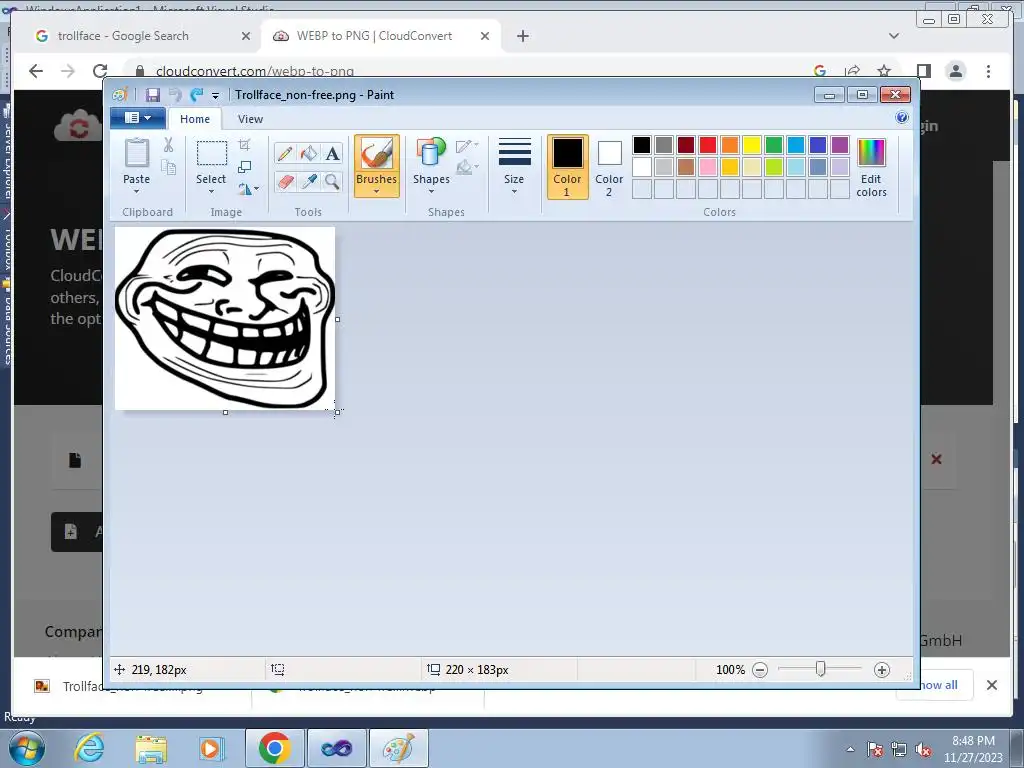The width and height of the screenshot is (1024, 768).
Task: Activate the rectangular Select tool
Action: coord(212,153)
